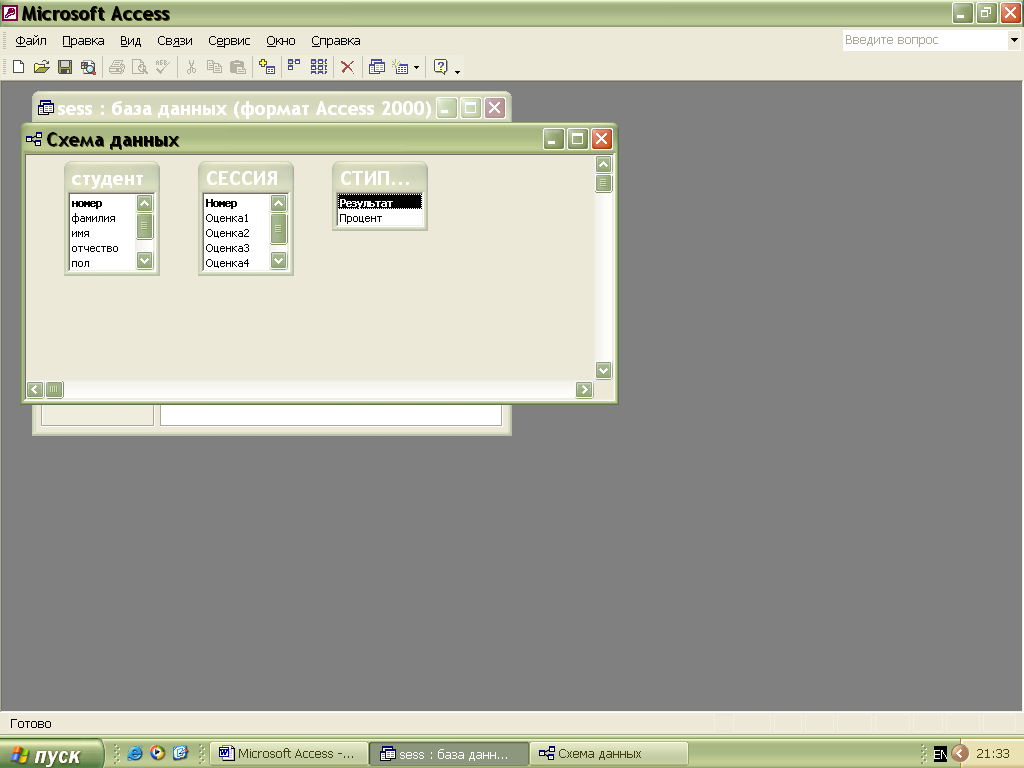Click Схема данных vertical scroll down arrow
The width and height of the screenshot is (1024, 768).
[603, 370]
